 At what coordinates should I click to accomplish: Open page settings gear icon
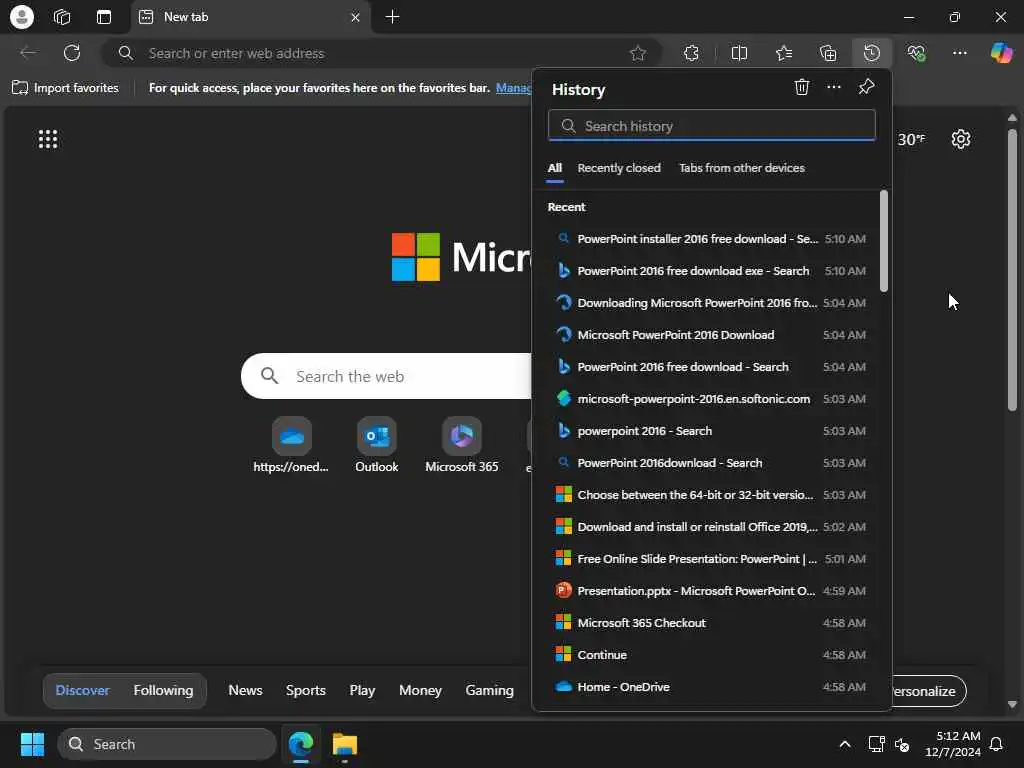(961, 139)
